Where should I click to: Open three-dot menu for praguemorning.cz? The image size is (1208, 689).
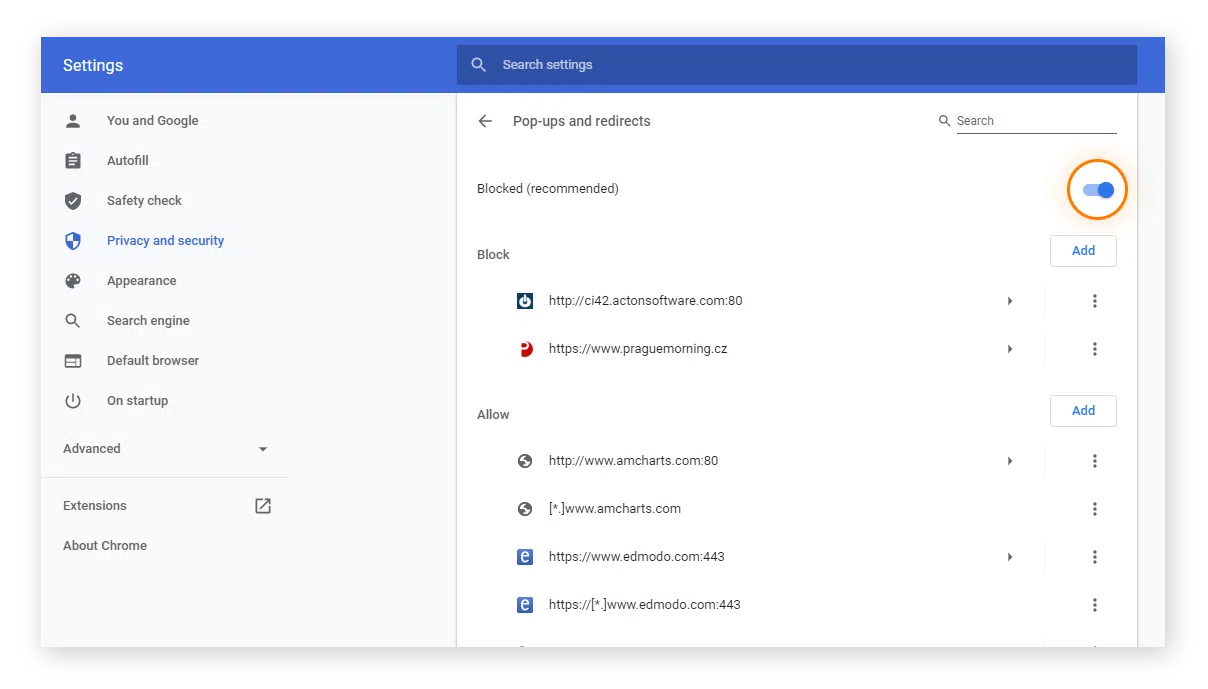click(x=1095, y=349)
